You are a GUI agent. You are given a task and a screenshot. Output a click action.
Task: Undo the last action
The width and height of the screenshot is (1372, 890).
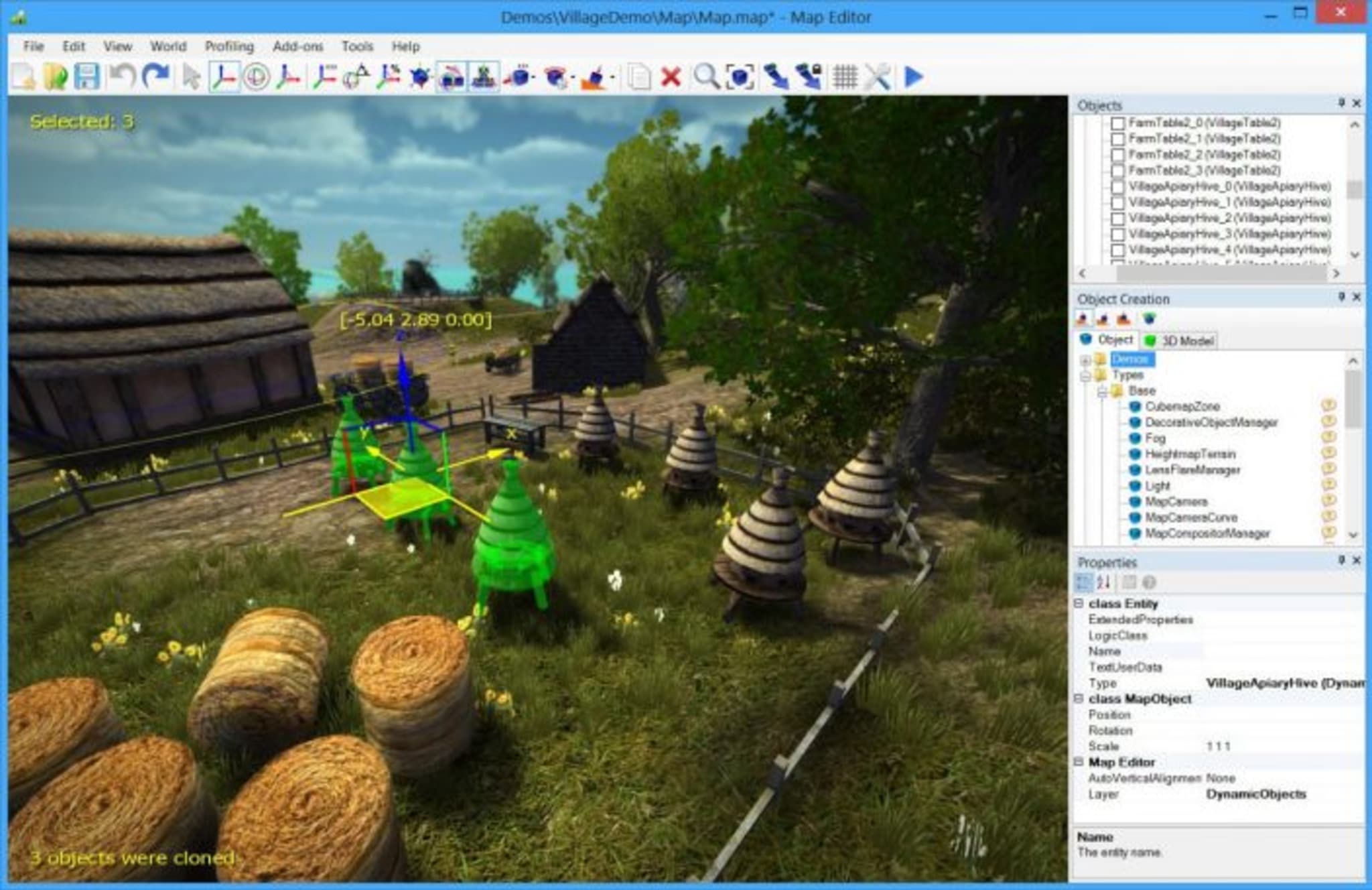click(122, 76)
